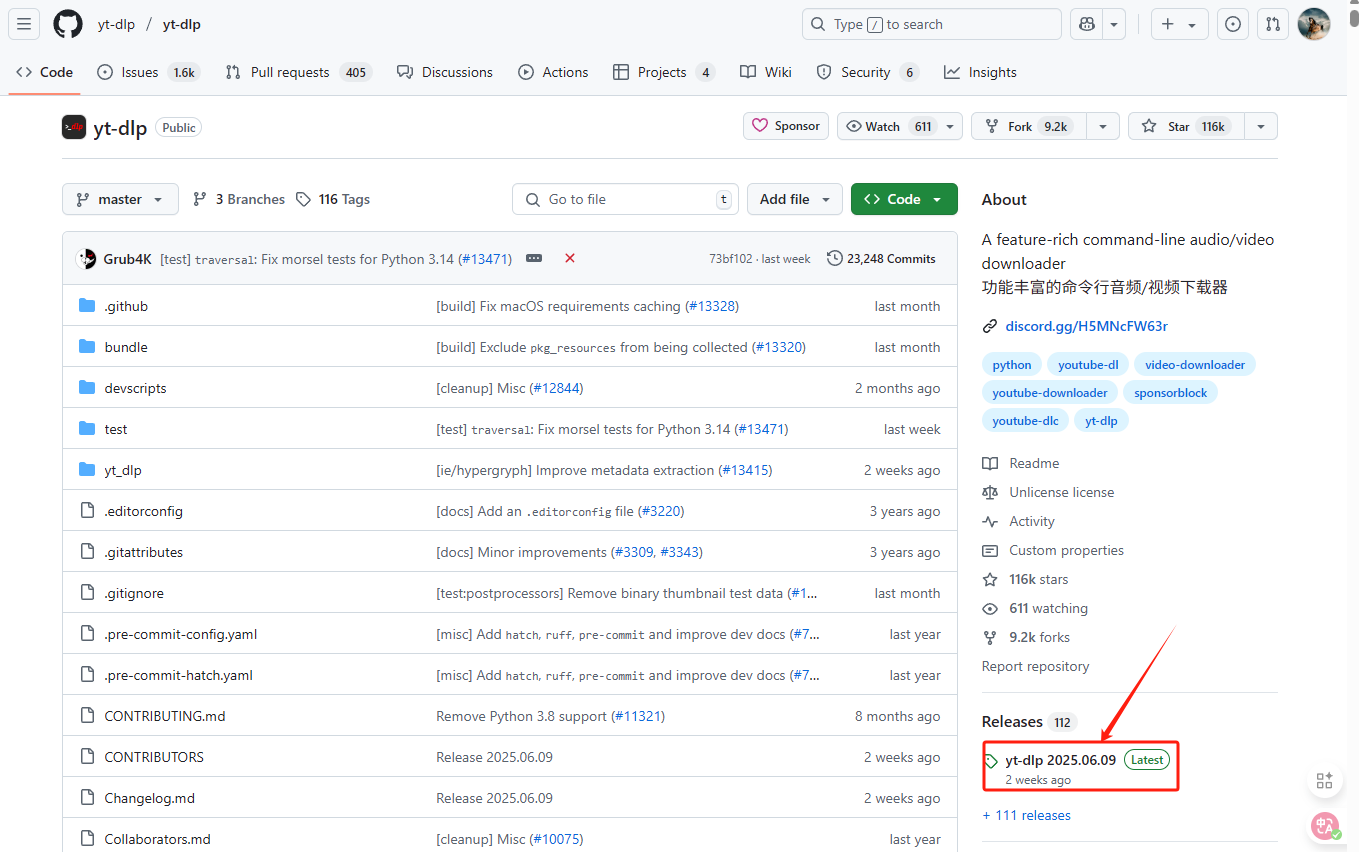Open the 116 Tags link
1359x852 pixels.
pyautogui.click(x=333, y=199)
